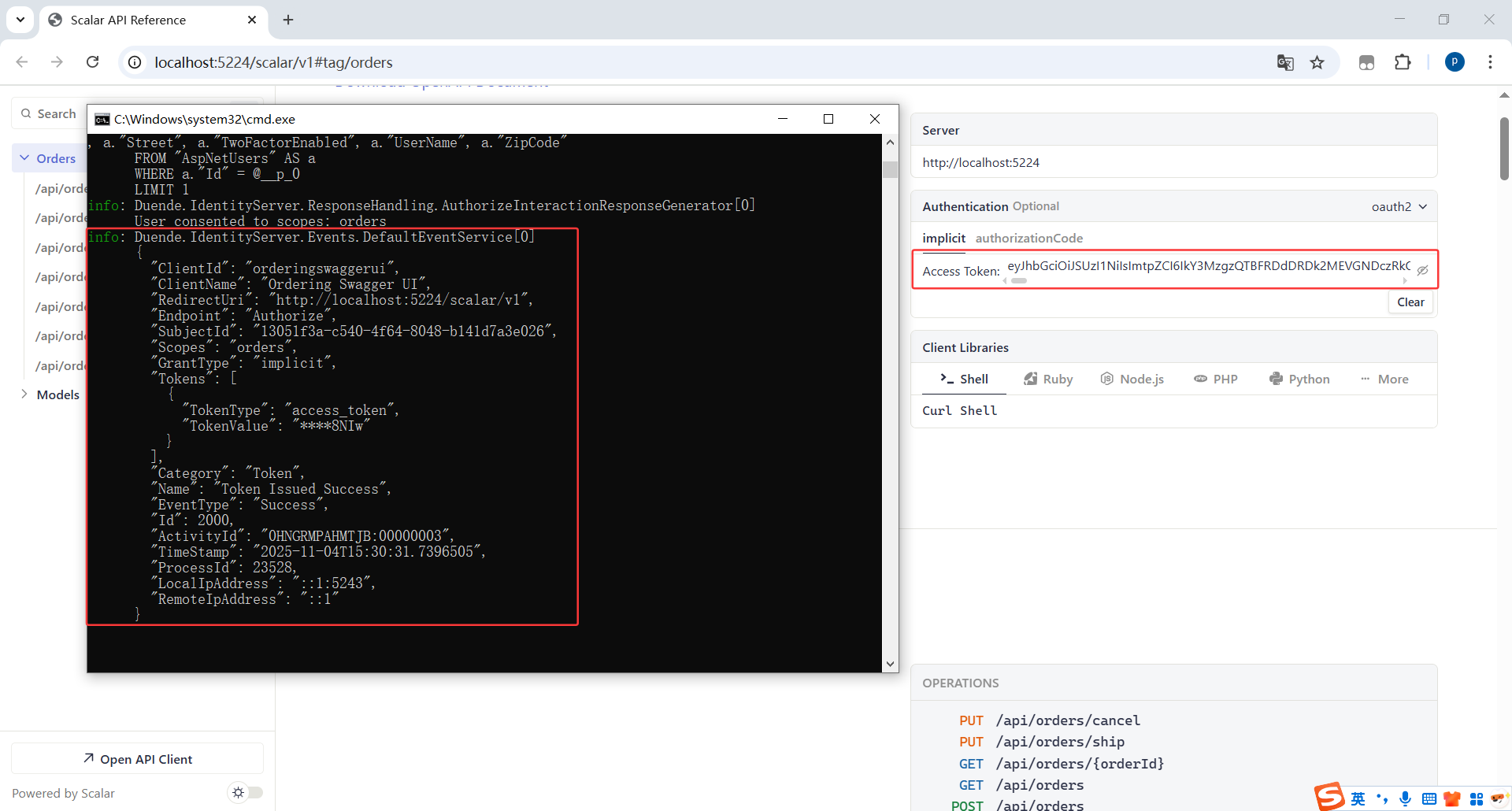Click the Access Token input field
The height and width of the screenshot is (811, 1512).
(1209, 266)
